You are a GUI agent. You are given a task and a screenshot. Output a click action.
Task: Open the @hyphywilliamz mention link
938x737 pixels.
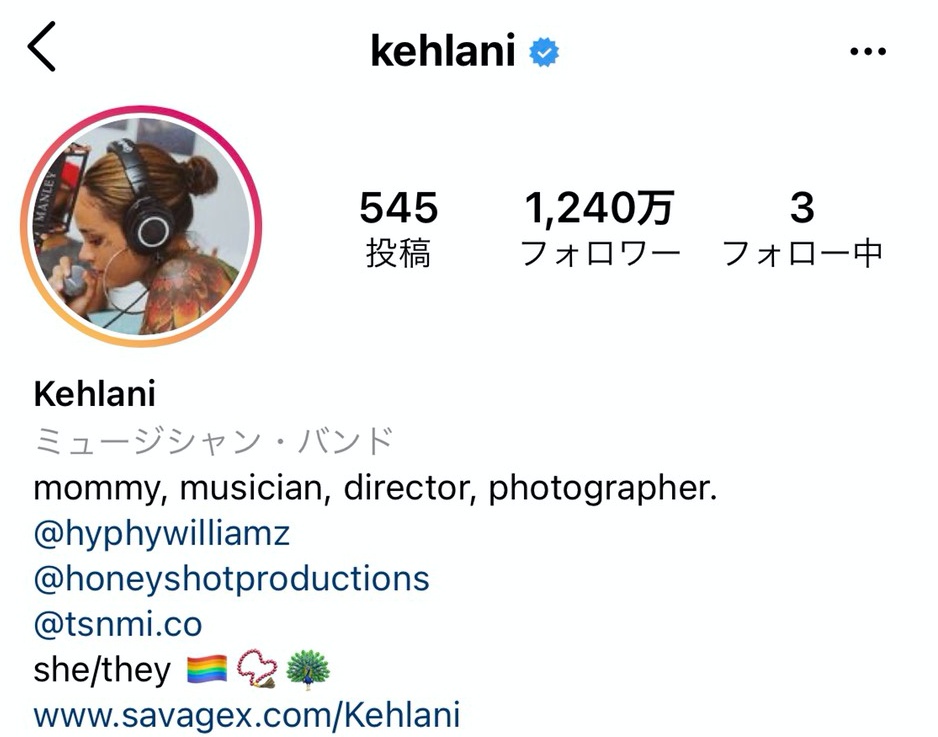pos(162,534)
